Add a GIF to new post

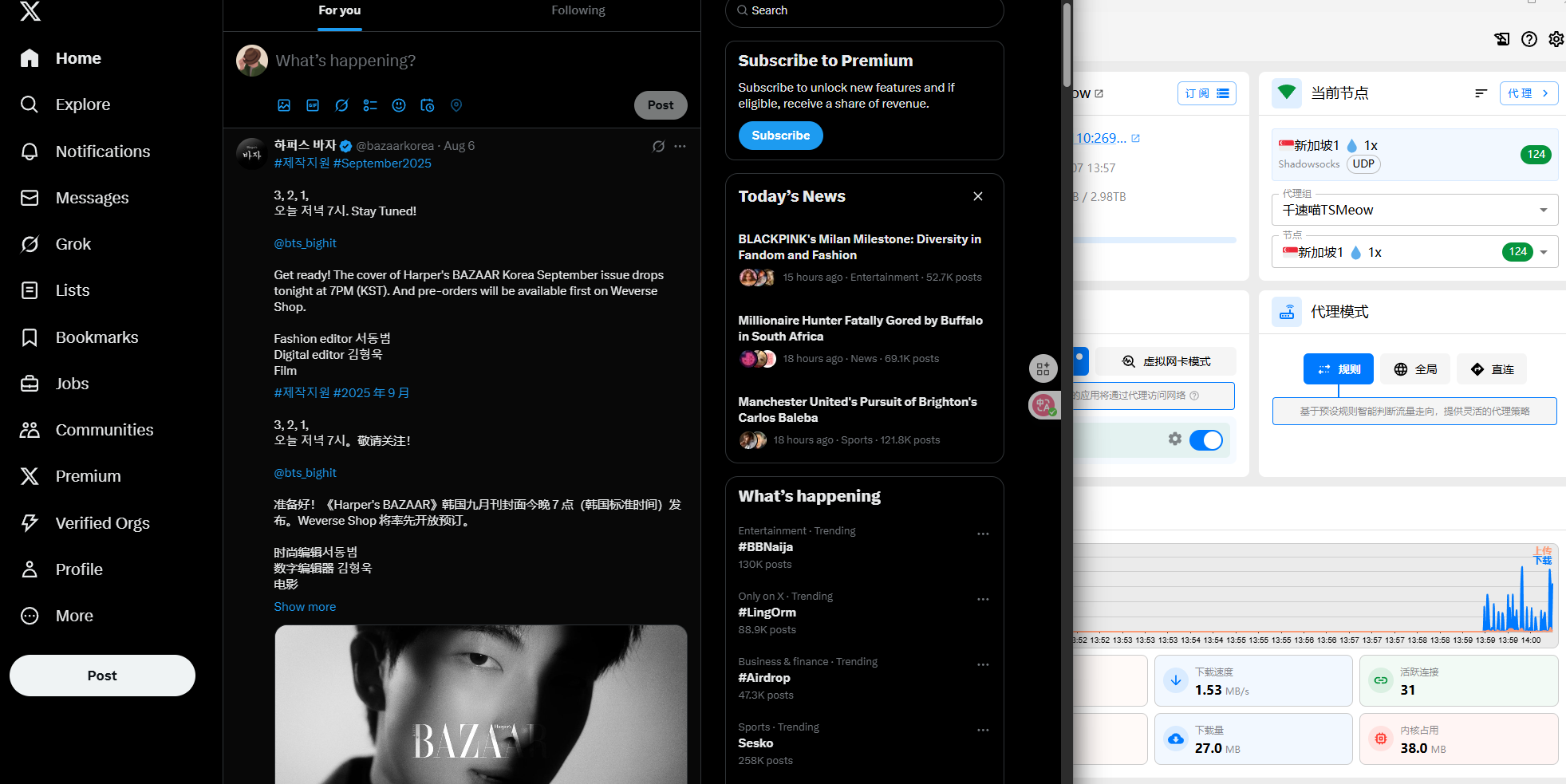(x=313, y=105)
